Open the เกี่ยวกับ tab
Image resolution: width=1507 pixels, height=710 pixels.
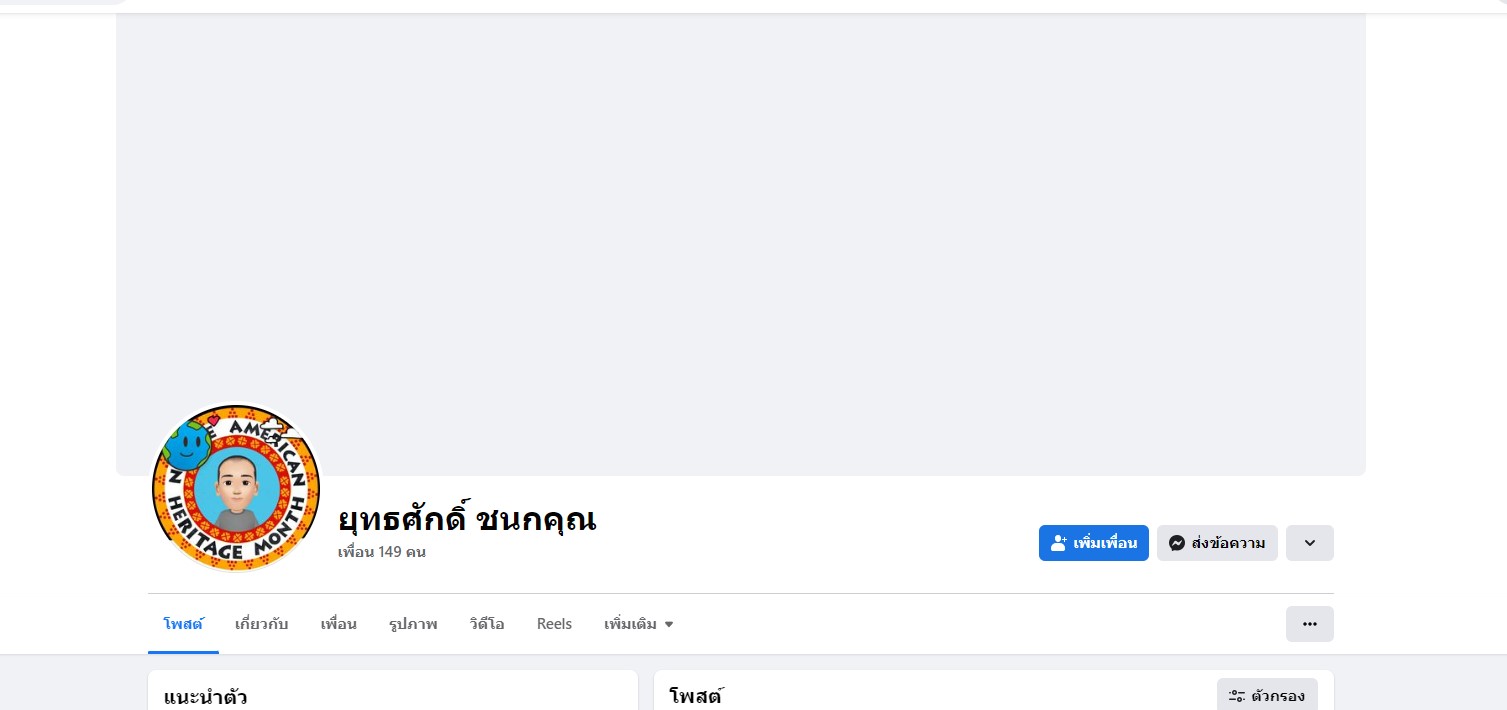[261, 624]
